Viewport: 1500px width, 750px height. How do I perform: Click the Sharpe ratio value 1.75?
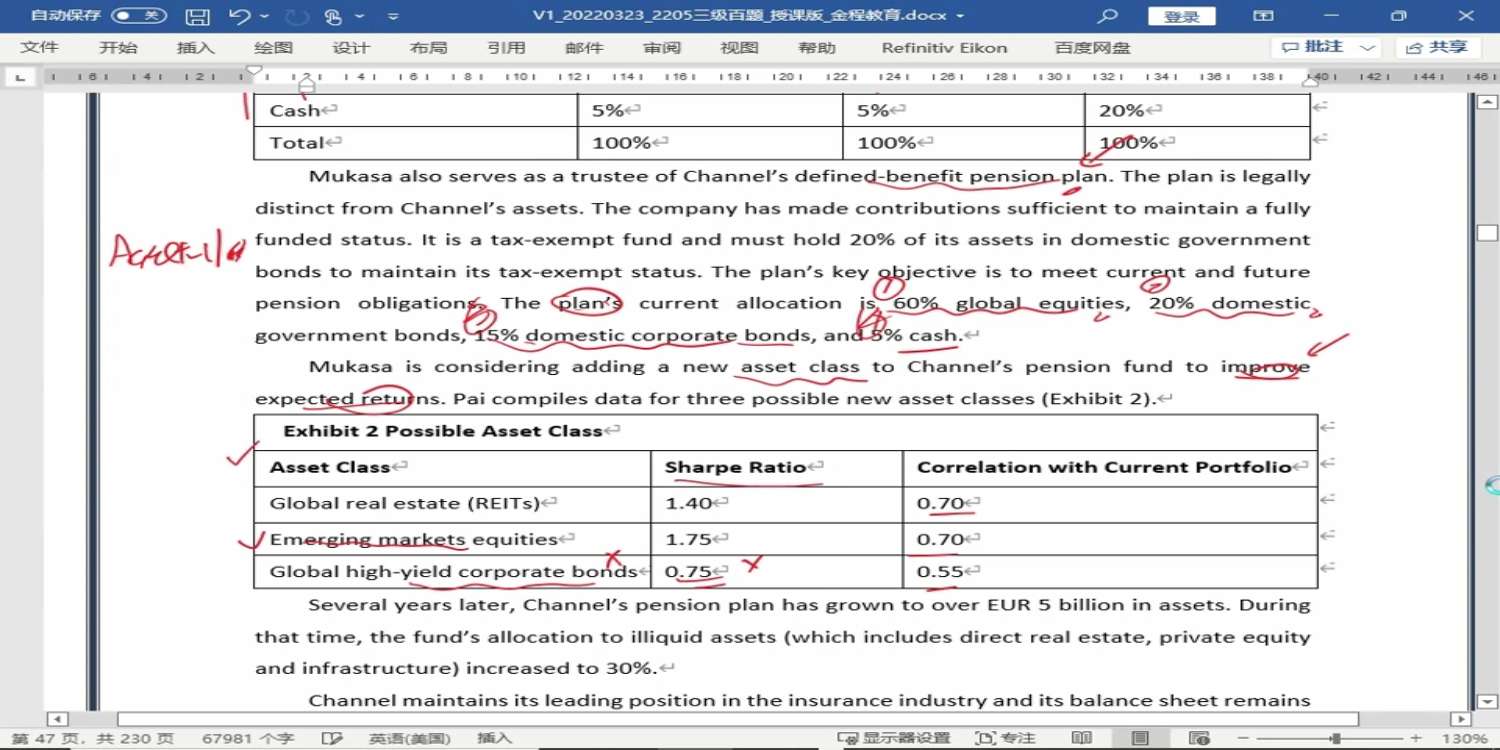coord(688,539)
